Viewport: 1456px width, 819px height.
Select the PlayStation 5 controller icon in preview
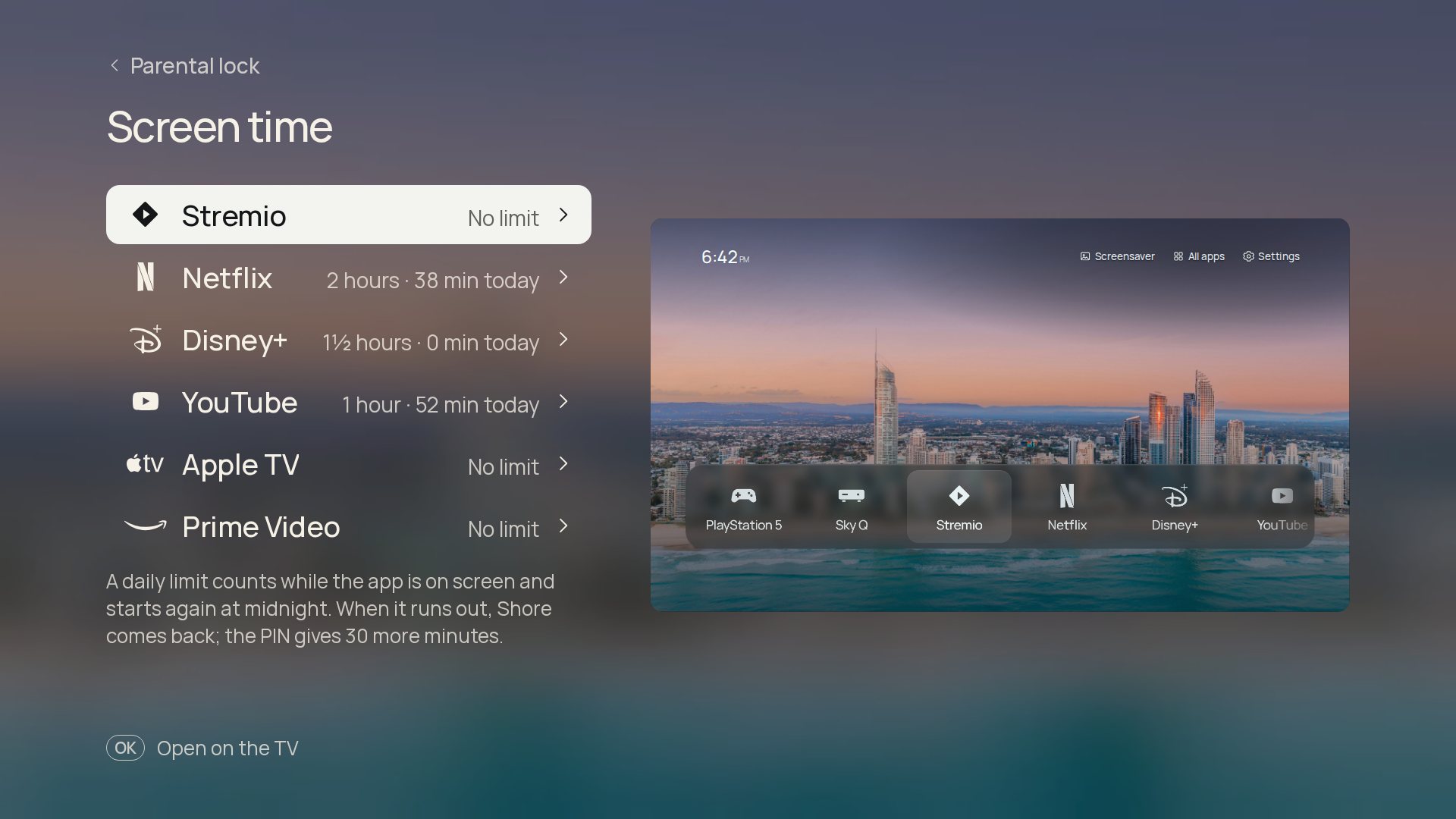(743, 496)
